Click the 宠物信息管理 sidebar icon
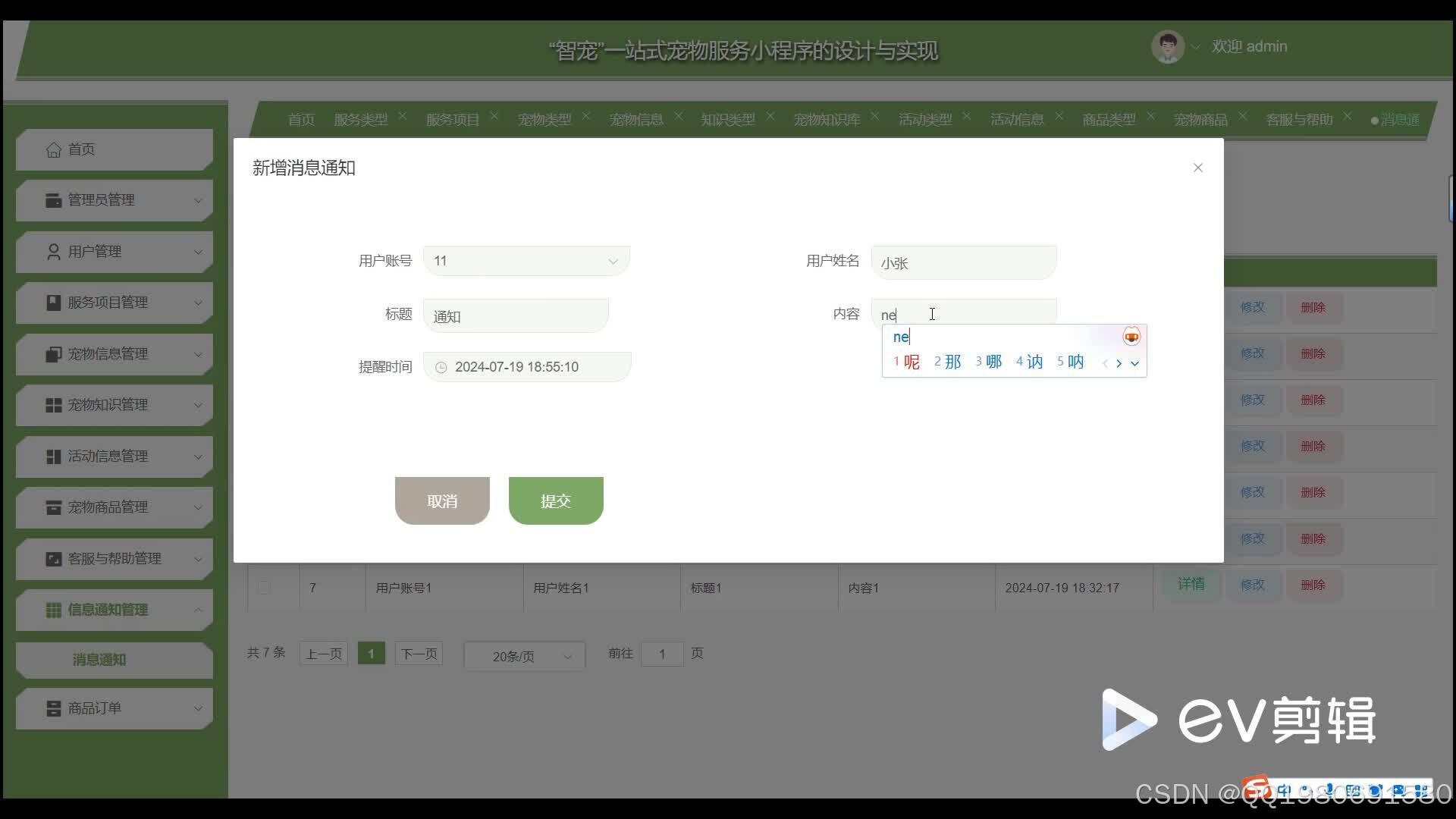This screenshot has width=1456, height=819. 53,354
